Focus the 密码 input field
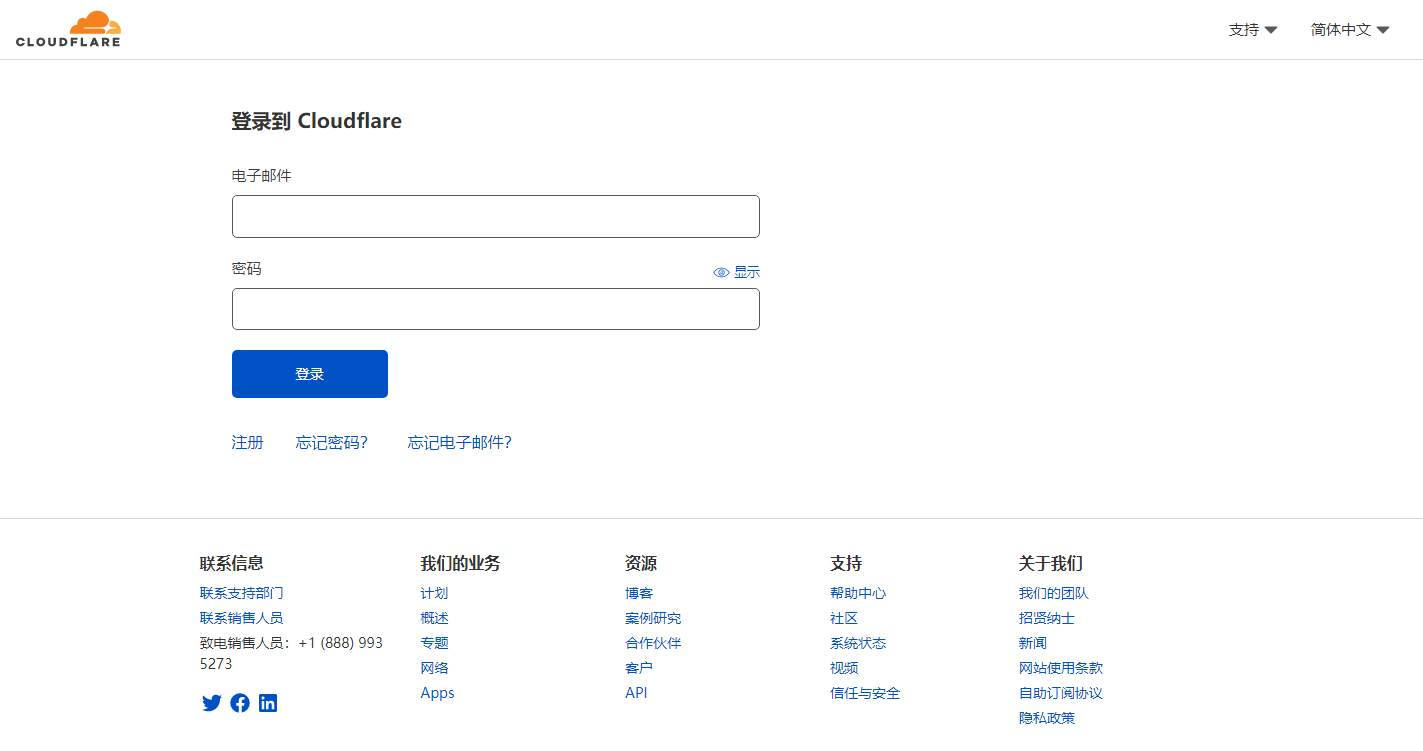Viewport: 1423px width, 751px height. [496, 309]
